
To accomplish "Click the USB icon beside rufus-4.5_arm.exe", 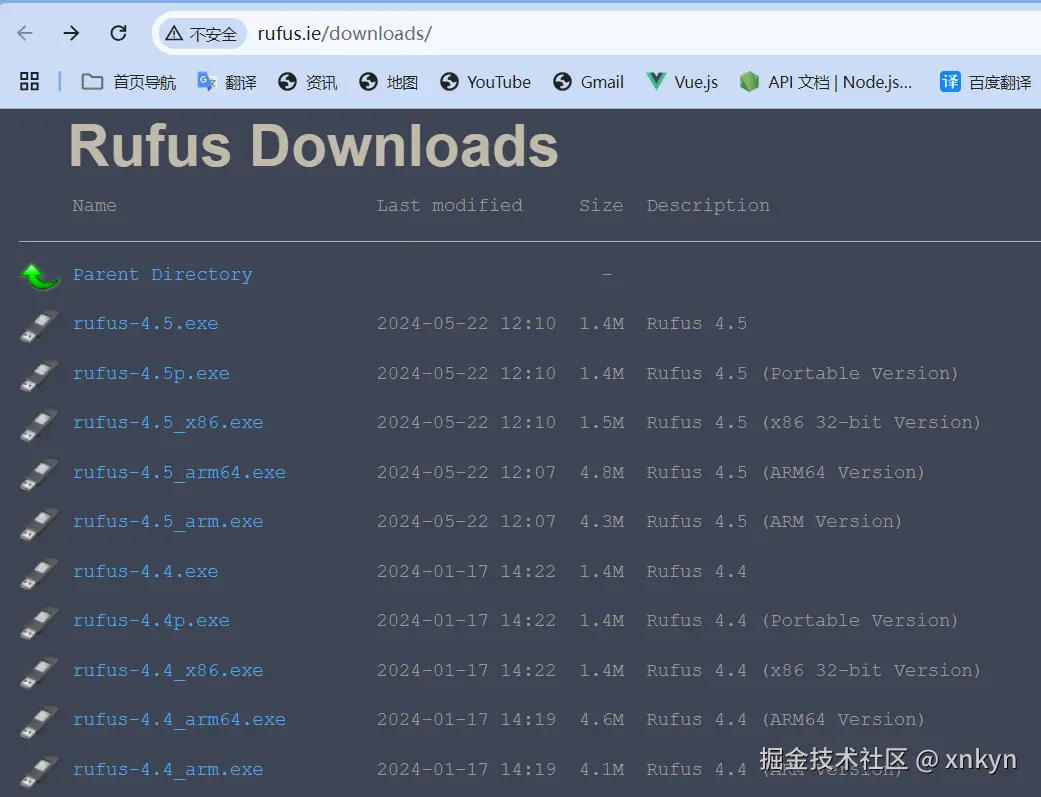I will (x=39, y=524).
